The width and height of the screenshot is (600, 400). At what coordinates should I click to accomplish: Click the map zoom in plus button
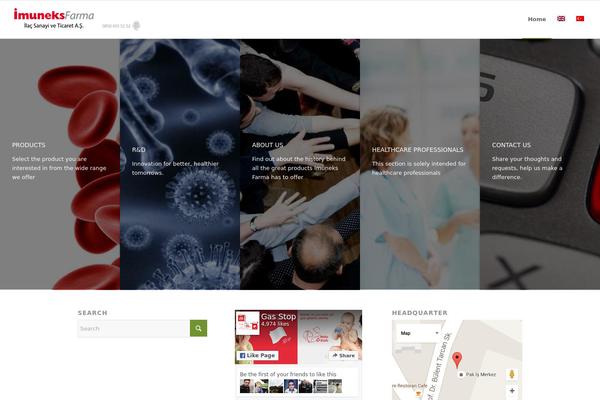tap(512, 391)
